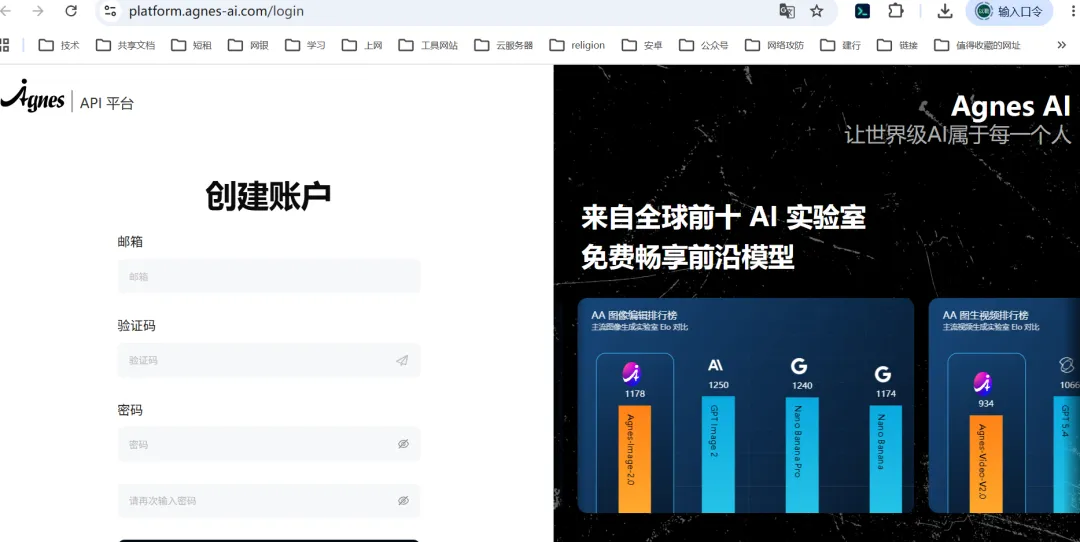Focus the 密码 input field
Image resolution: width=1080 pixels, height=542 pixels.
point(269,444)
